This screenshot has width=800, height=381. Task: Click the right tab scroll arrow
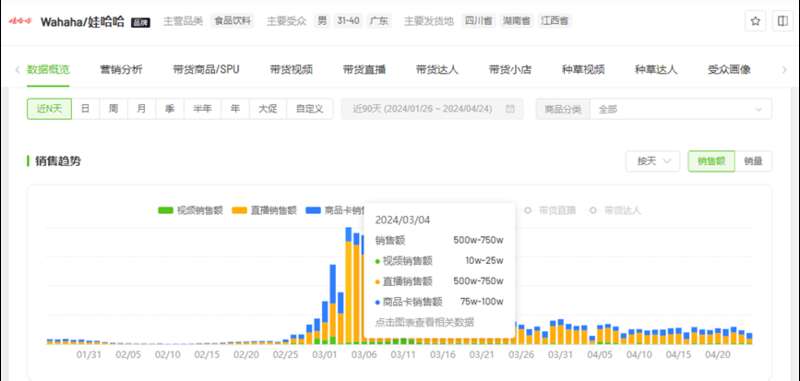[x=785, y=70]
